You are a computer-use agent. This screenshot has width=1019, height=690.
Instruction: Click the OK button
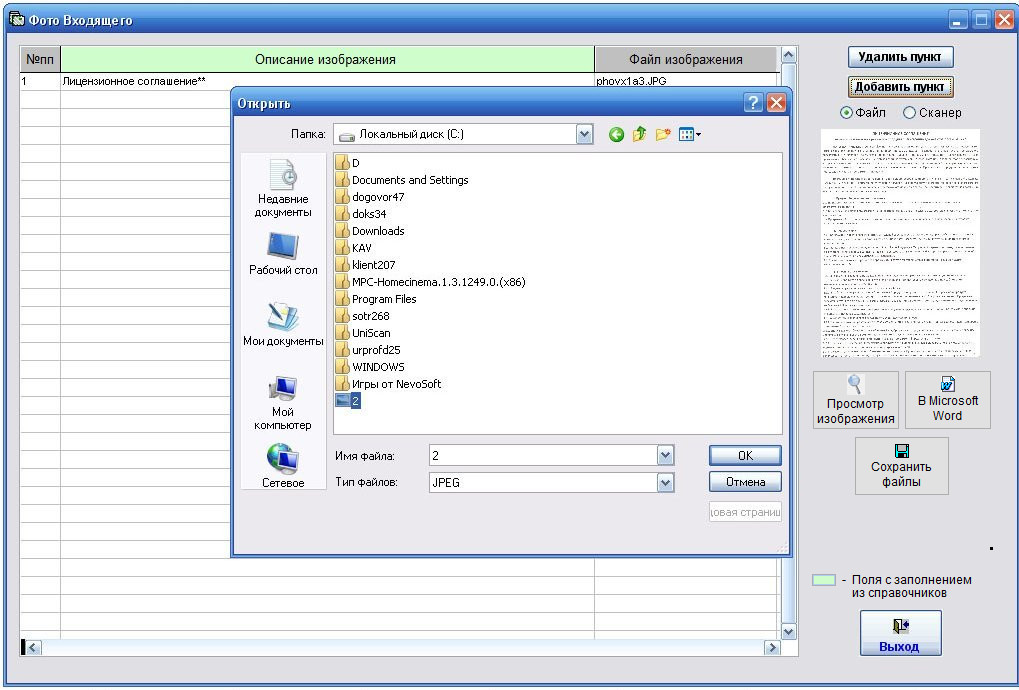(744, 456)
